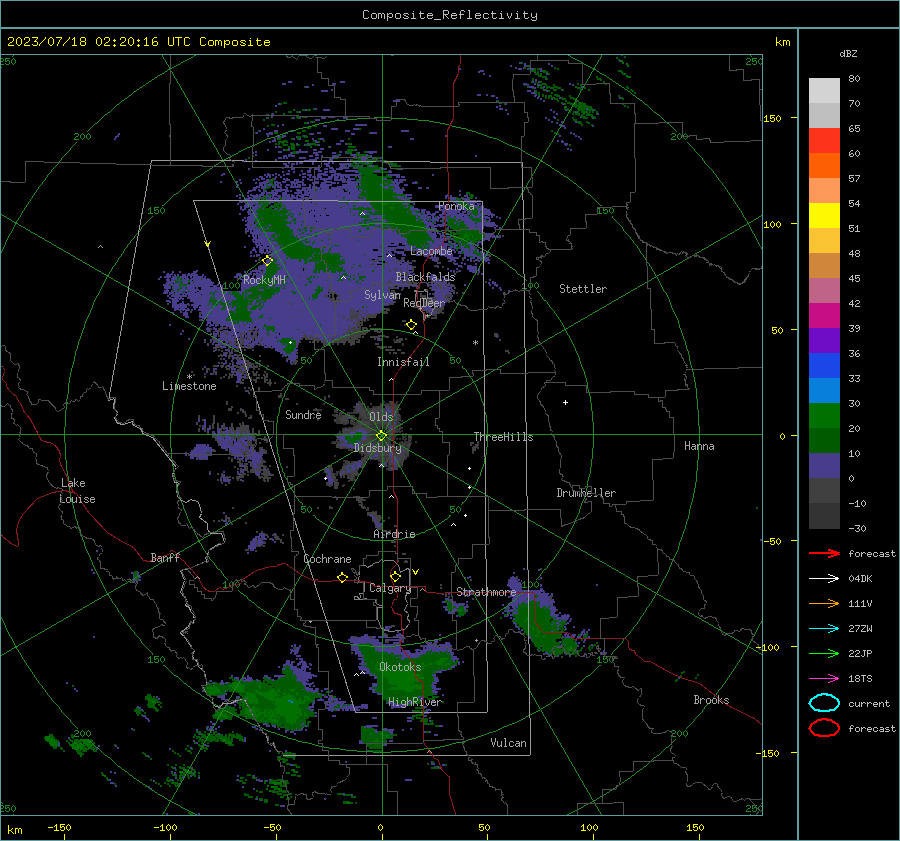Screen dimensions: 900x841
Task: Click the cyan 27ZW arrow legend icon
Action: tap(824, 629)
